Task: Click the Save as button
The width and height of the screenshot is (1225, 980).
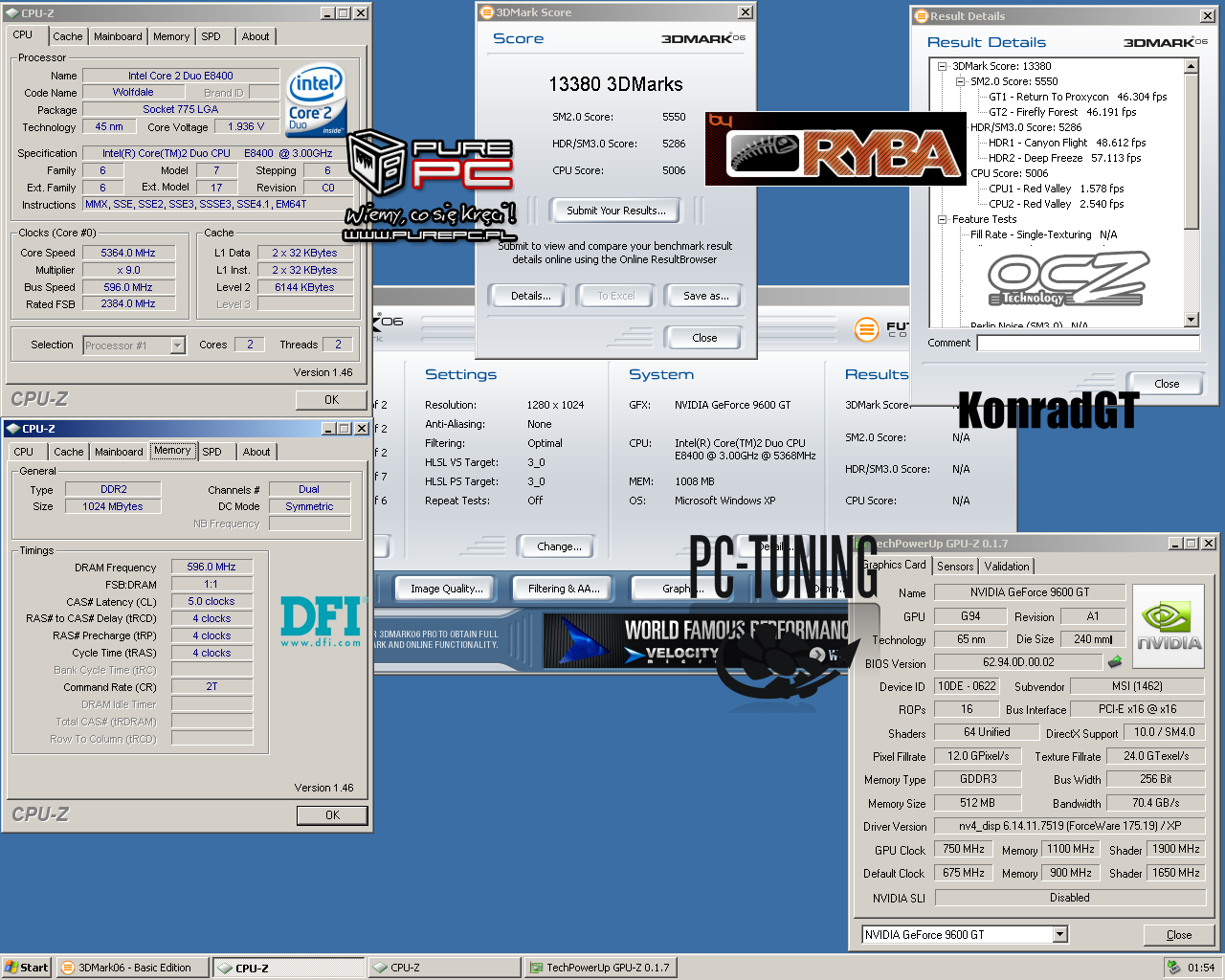Action: pos(705,296)
